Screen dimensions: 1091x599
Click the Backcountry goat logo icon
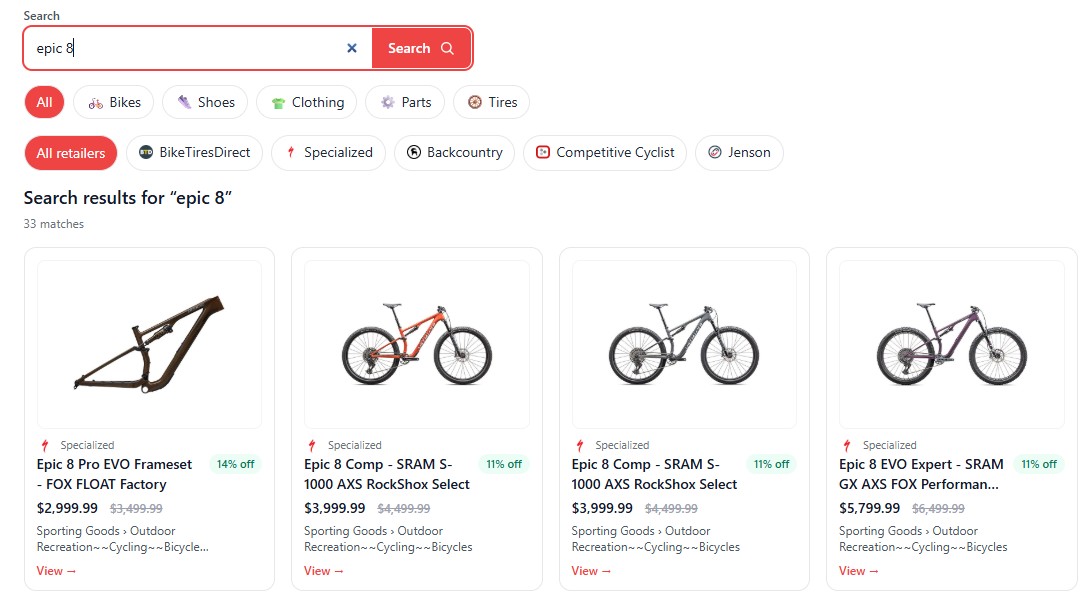414,153
